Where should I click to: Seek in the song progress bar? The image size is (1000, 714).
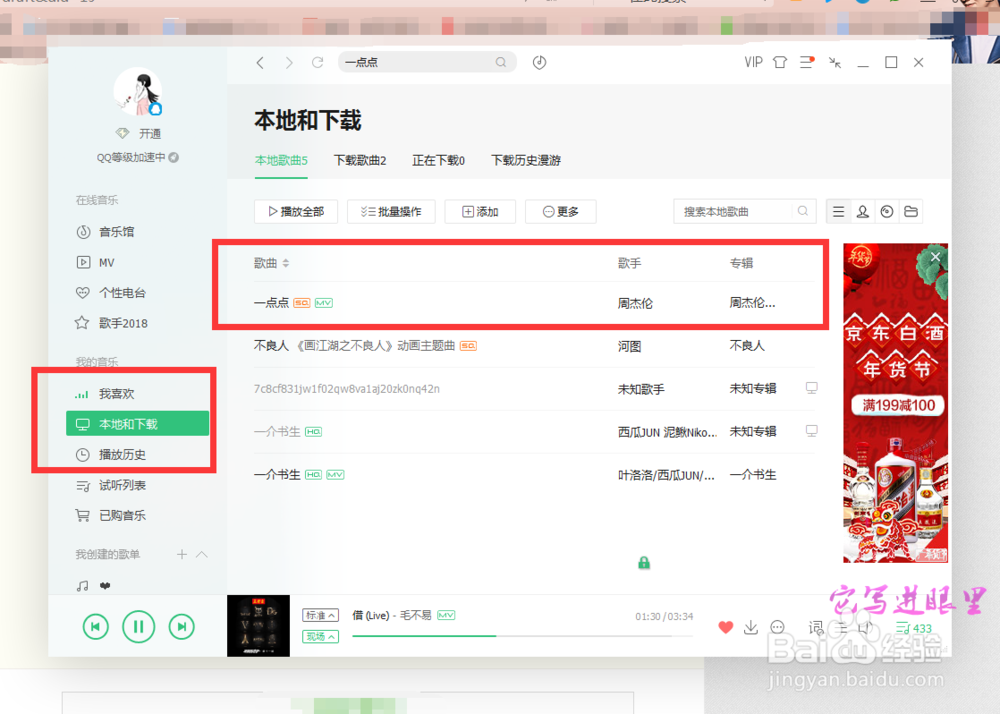pos(523,636)
